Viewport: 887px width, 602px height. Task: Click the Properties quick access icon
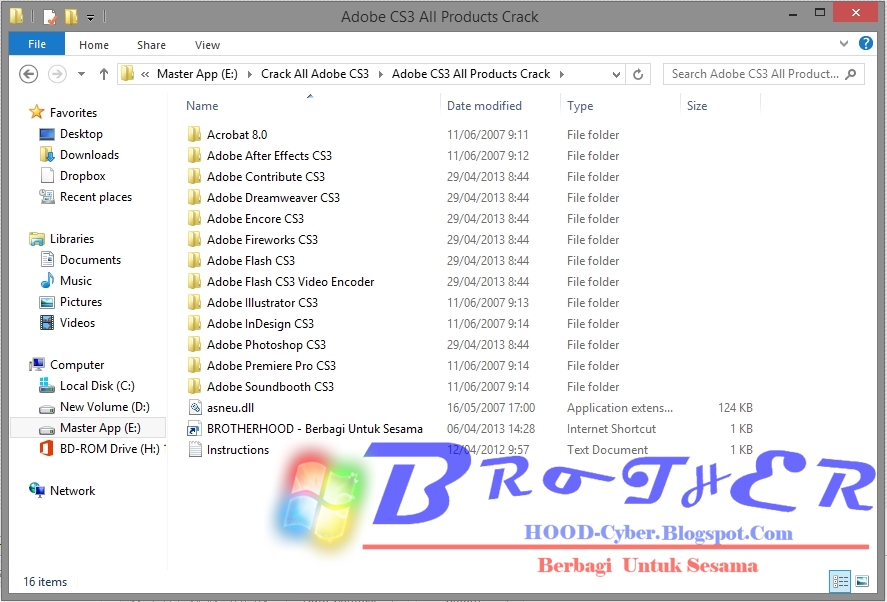click(50, 17)
